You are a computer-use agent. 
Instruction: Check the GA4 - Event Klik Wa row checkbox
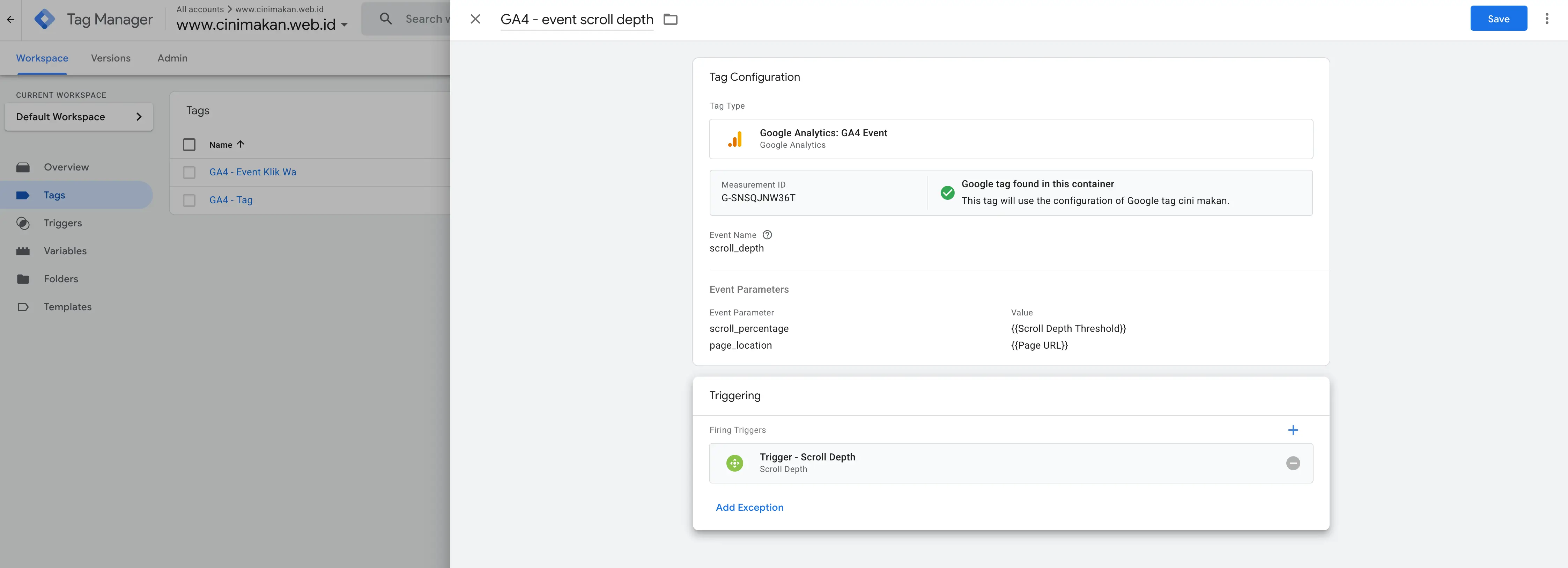click(x=189, y=173)
